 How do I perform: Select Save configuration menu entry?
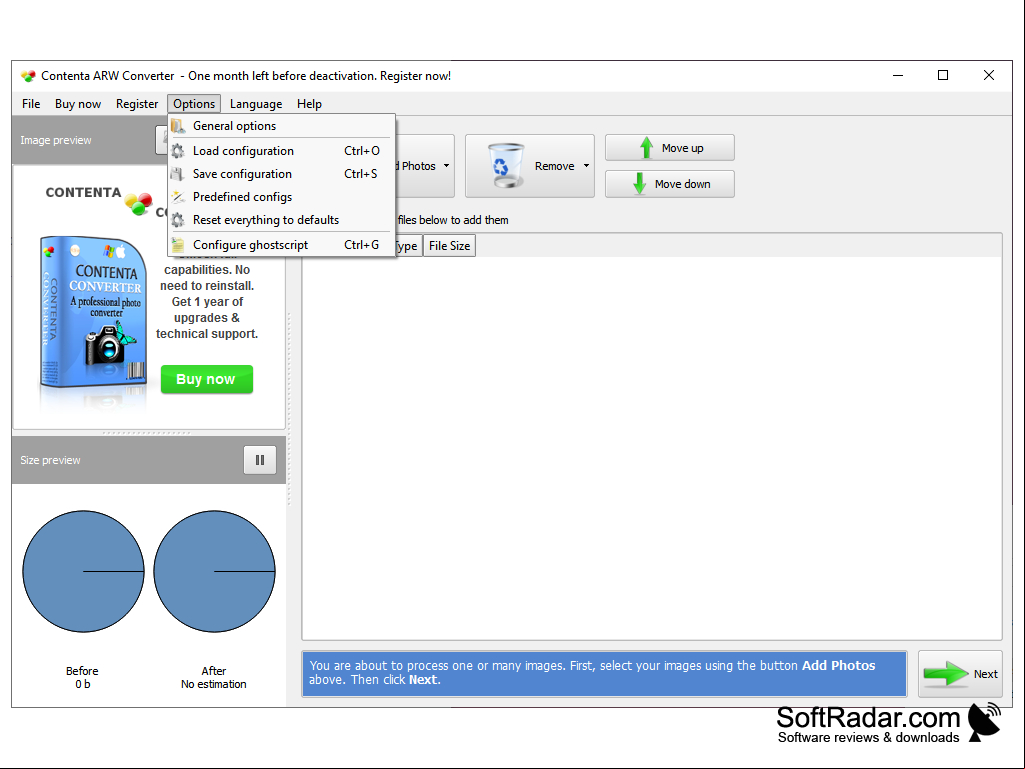[281, 174]
